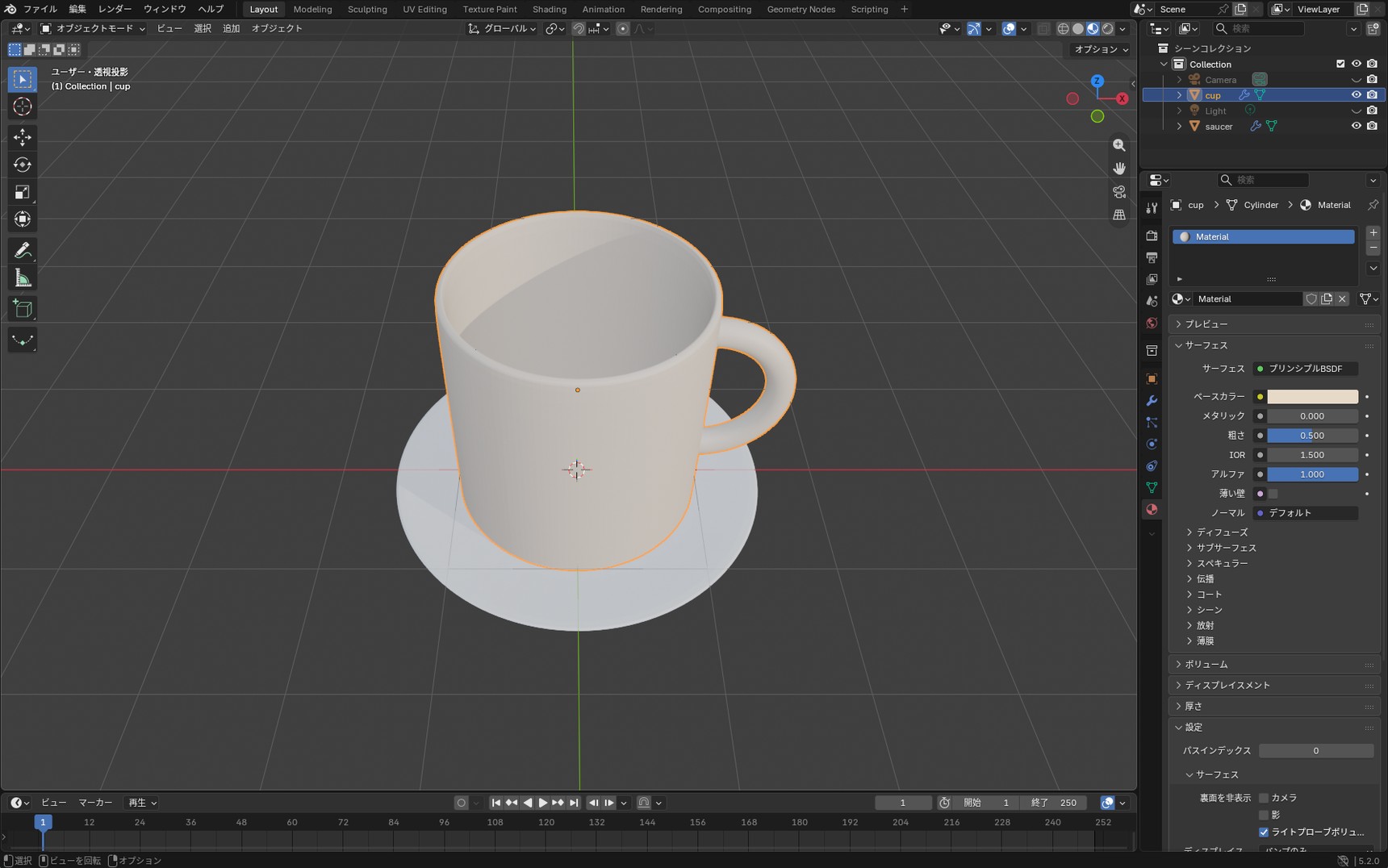Activate the Move tool

pyautogui.click(x=23, y=137)
